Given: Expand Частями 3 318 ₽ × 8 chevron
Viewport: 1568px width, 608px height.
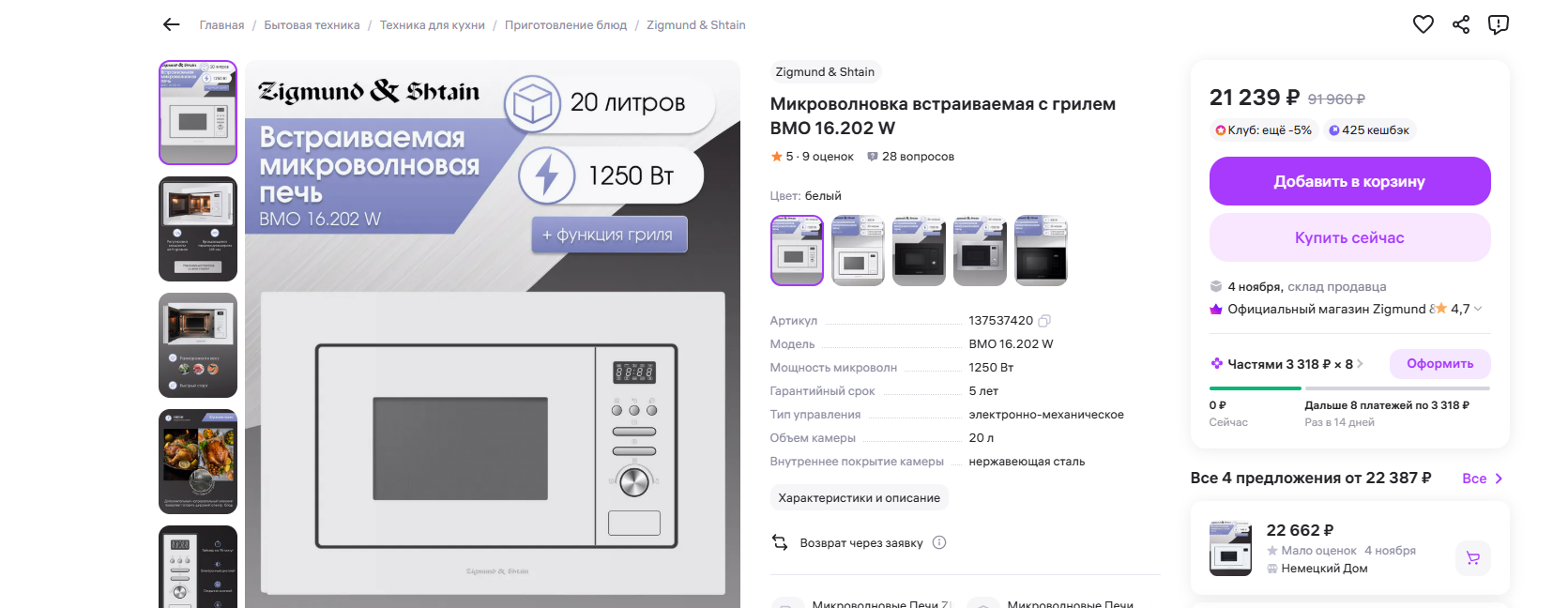Looking at the screenshot, I should (1360, 364).
